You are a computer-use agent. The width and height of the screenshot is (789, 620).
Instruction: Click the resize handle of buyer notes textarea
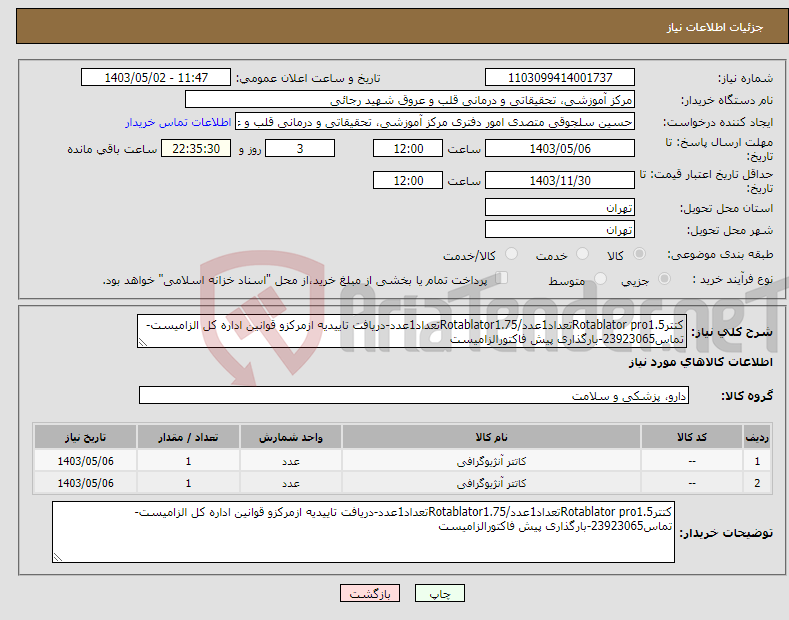click(58, 557)
